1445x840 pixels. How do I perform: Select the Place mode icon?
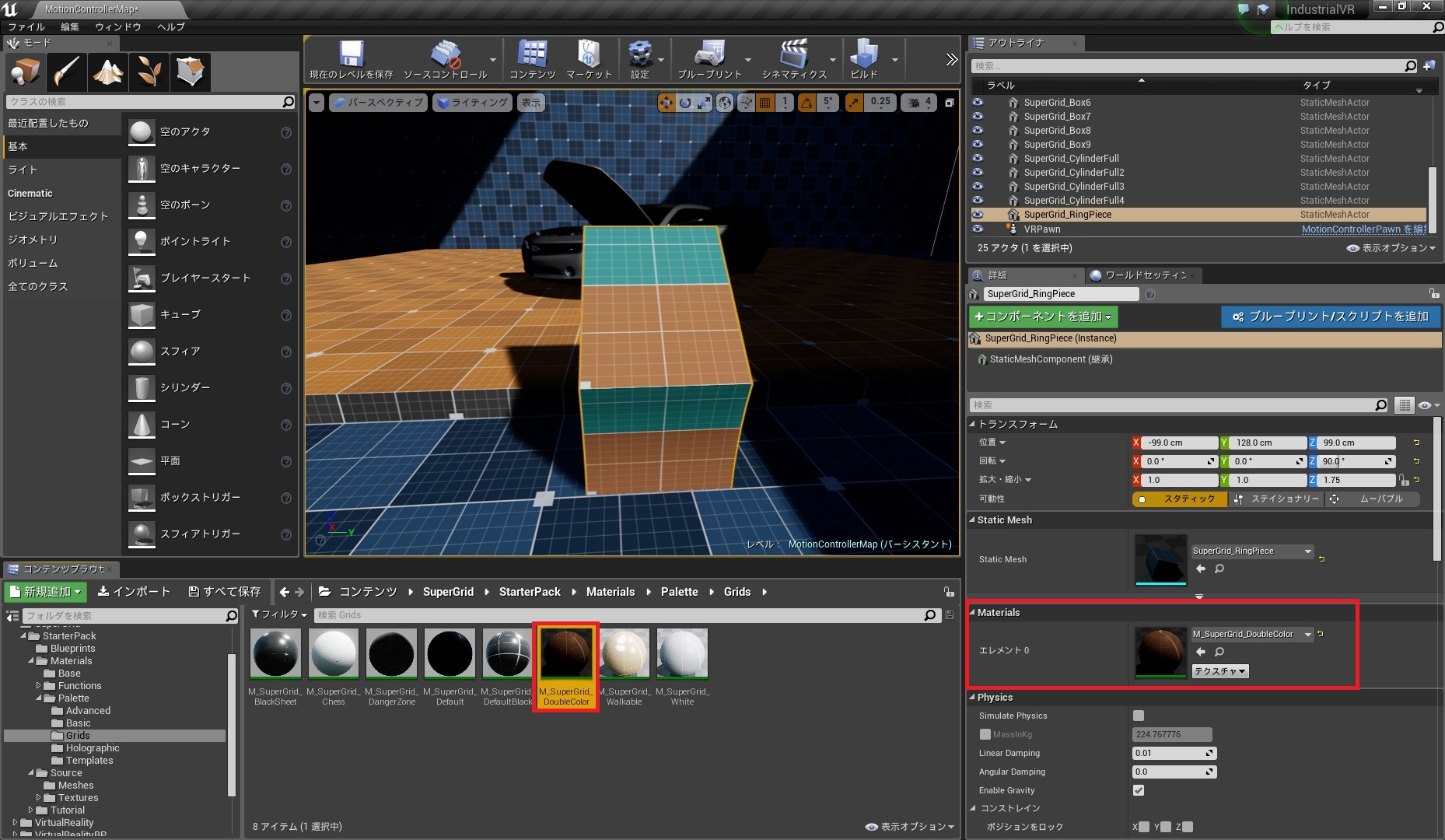coord(25,72)
